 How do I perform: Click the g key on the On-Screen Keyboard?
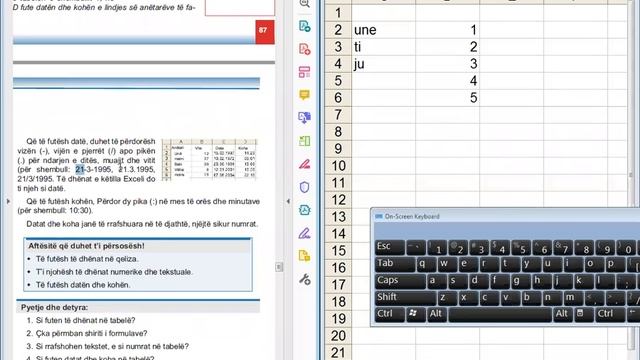click(x=520, y=281)
